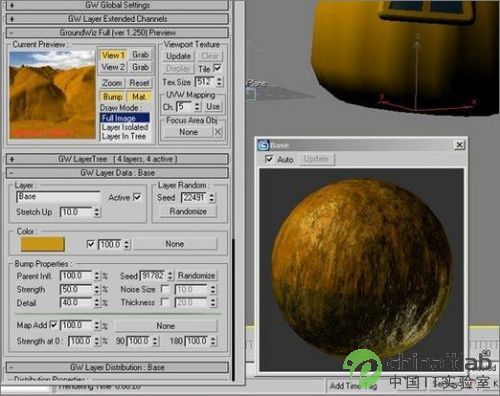The height and width of the screenshot is (396, 500).
Task: Click the Strength at 90 field
Action: pyautogui.click(x=139, y=341)
